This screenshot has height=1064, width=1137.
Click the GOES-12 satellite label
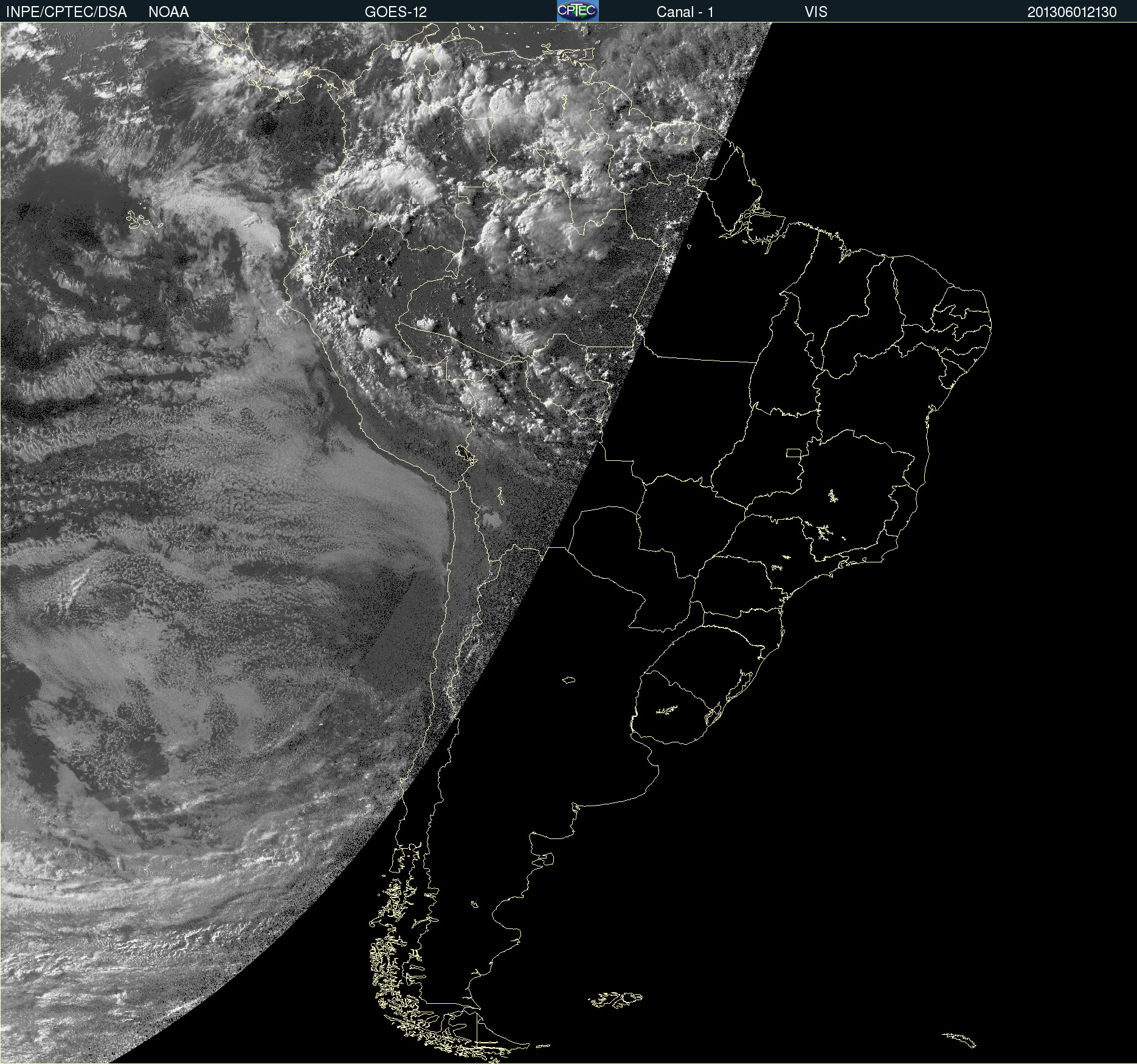coord(396,12)
